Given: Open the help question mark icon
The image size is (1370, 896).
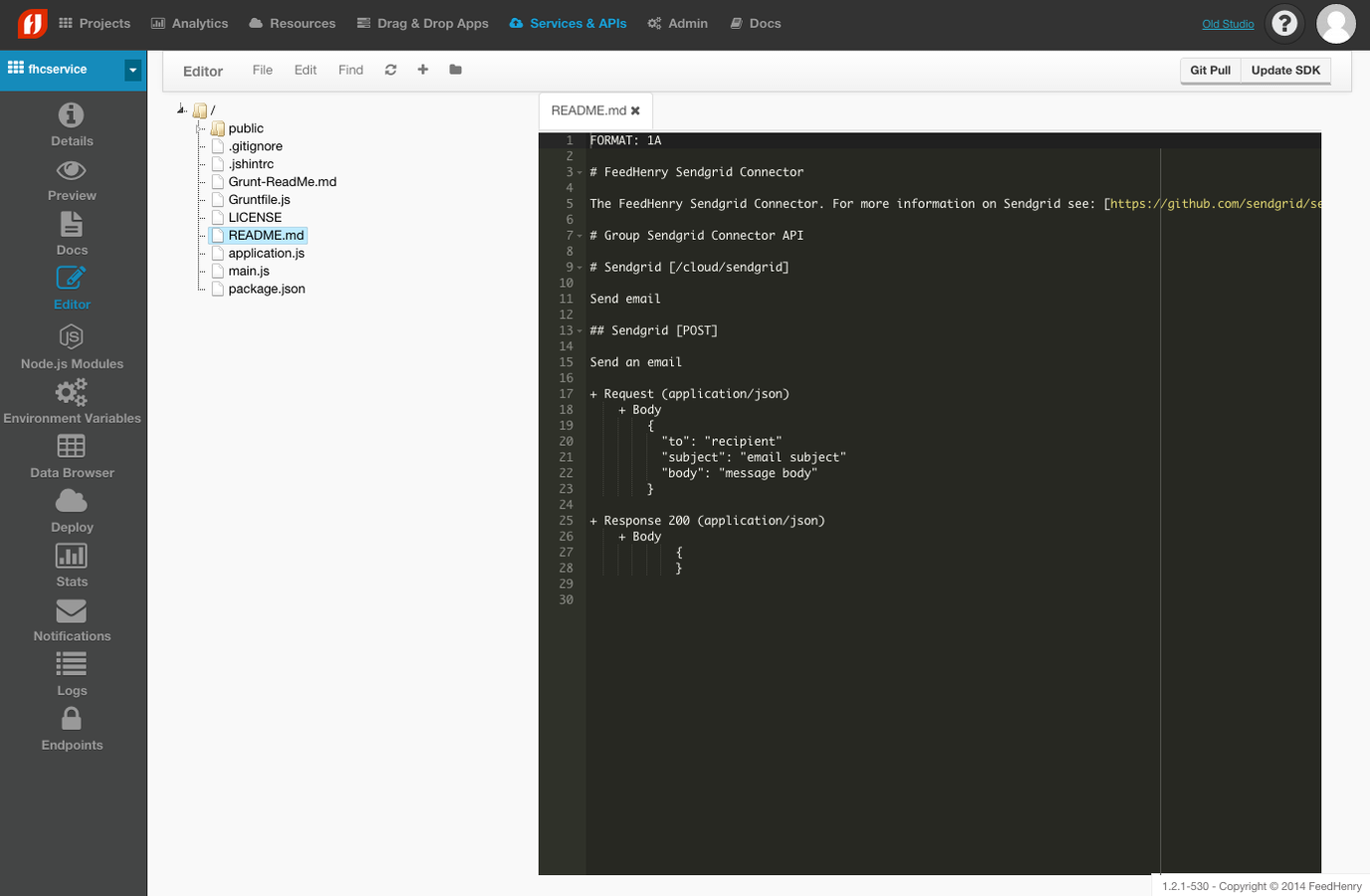Looking at the screenshot, I should 1285,23.
